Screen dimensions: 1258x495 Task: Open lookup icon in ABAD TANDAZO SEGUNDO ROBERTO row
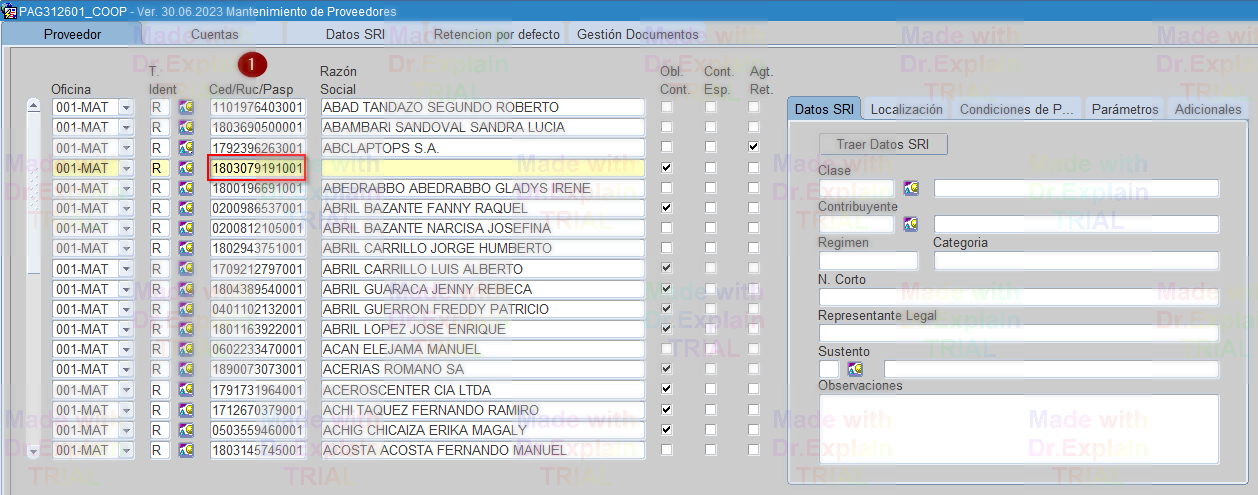click(185, 107)
